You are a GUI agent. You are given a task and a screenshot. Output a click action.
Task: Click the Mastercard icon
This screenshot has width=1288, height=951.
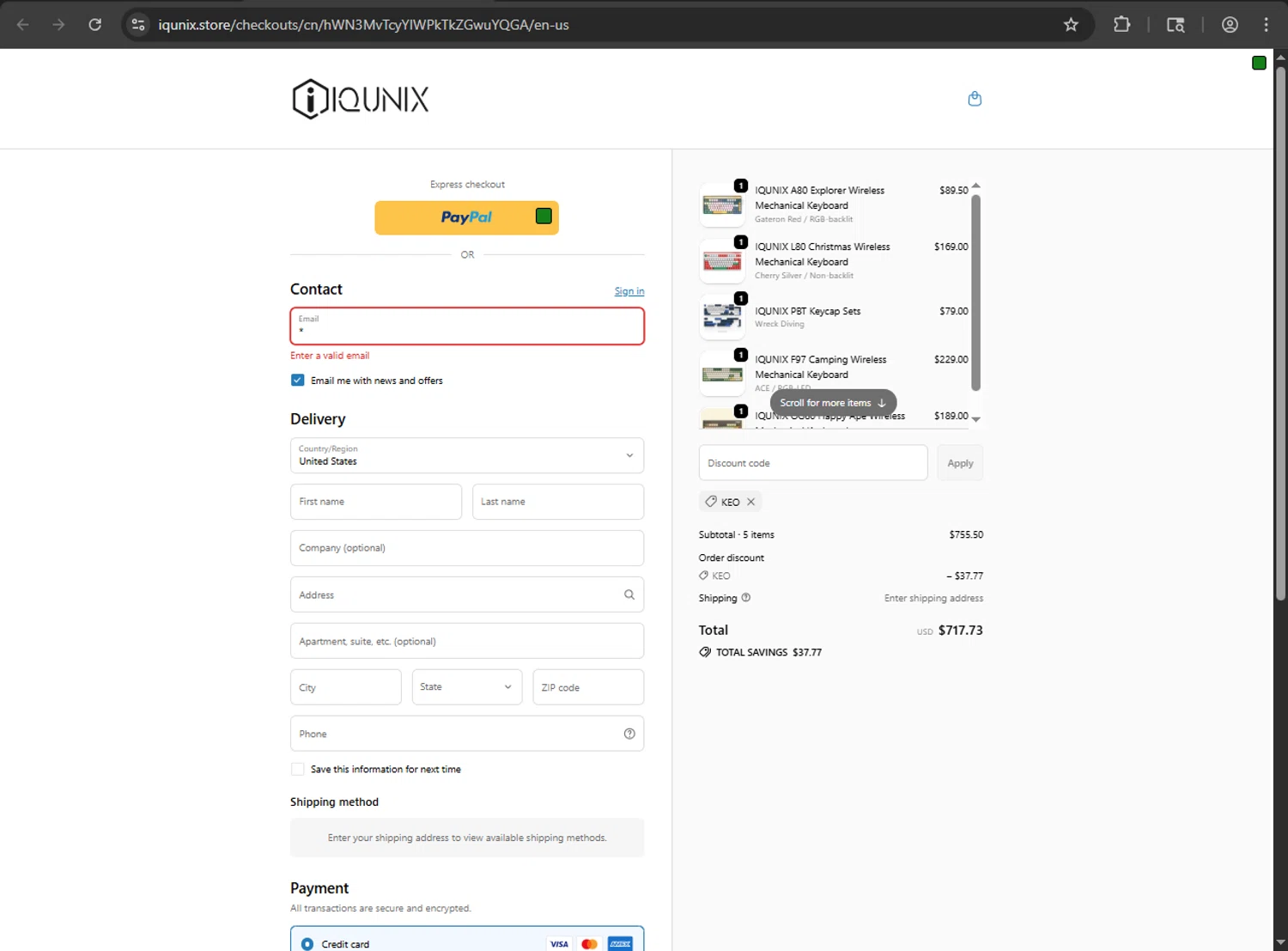coord(589,943)
